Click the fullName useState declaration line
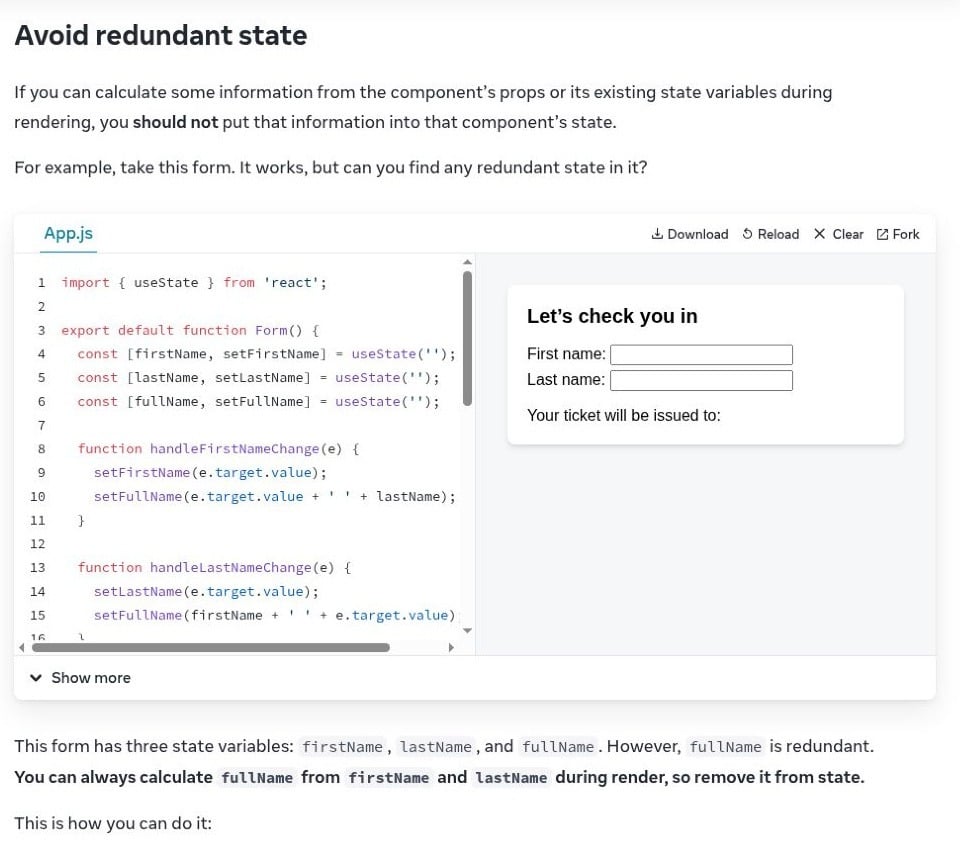This screenshot has width=960, height=842. tap(258, 401)
